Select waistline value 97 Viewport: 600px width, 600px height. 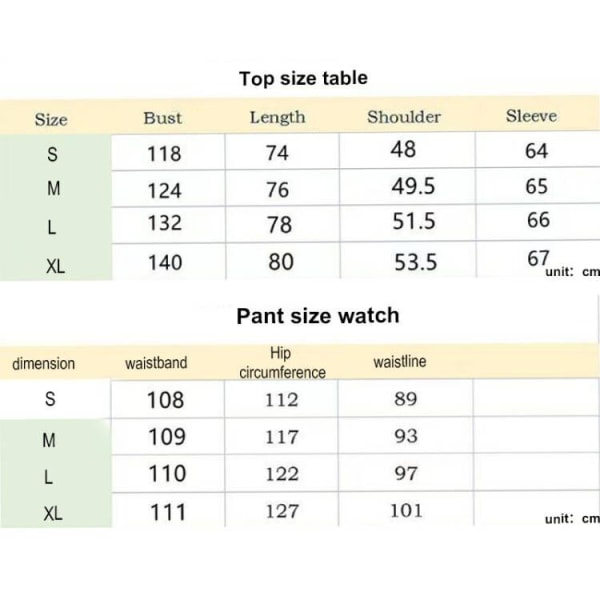(406, 473)
